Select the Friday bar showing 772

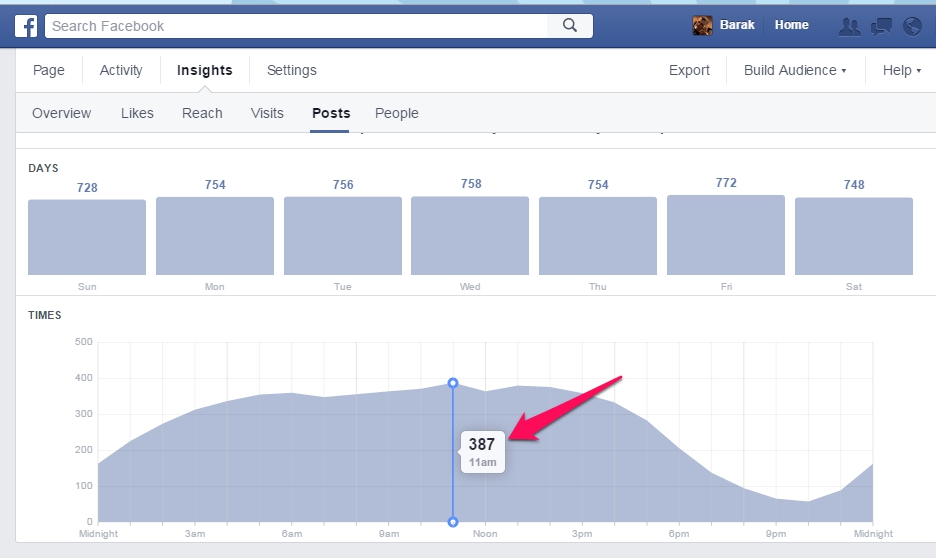pos(725,235)
